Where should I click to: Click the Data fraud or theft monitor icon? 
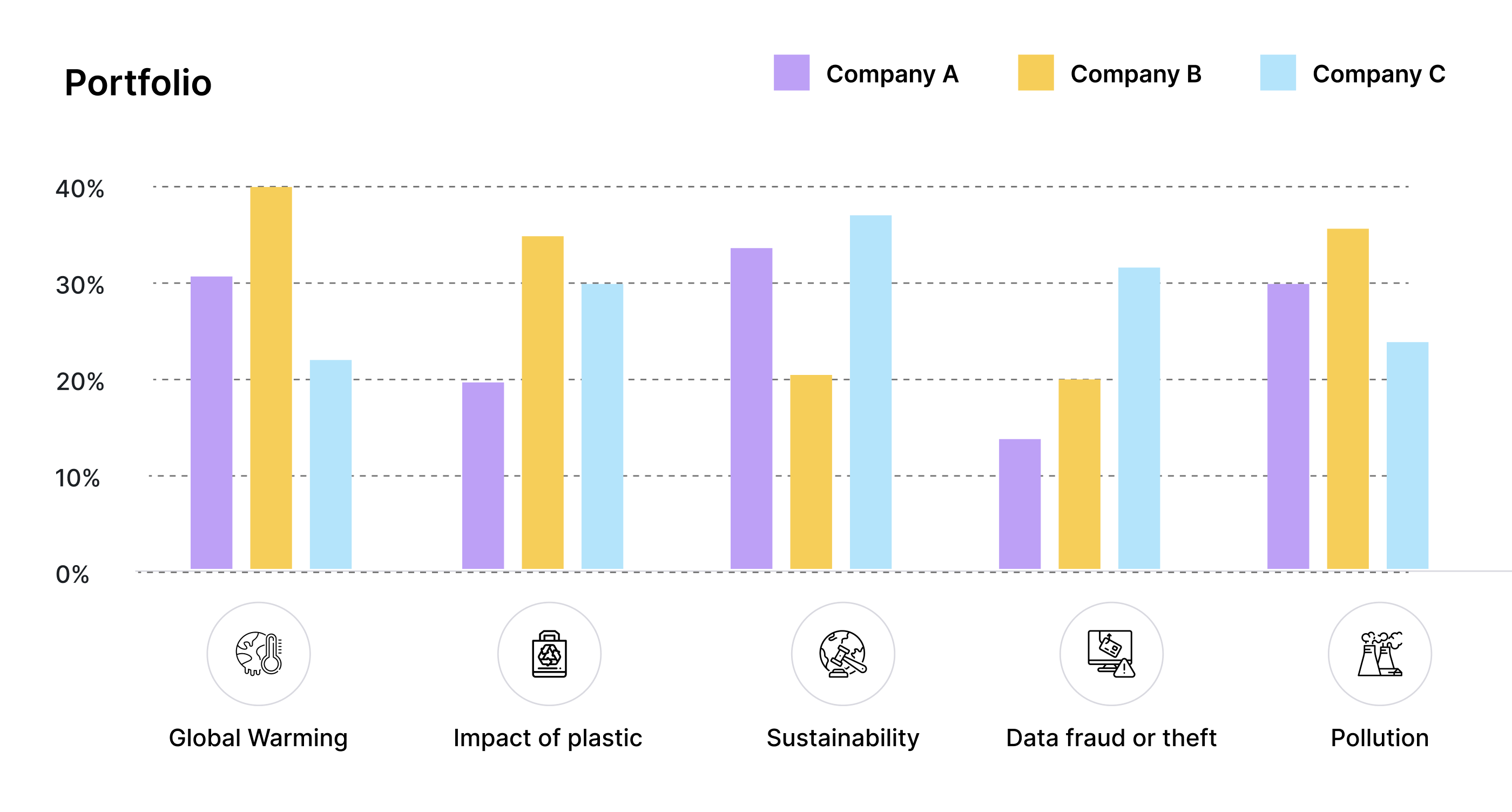[1111, 654]
